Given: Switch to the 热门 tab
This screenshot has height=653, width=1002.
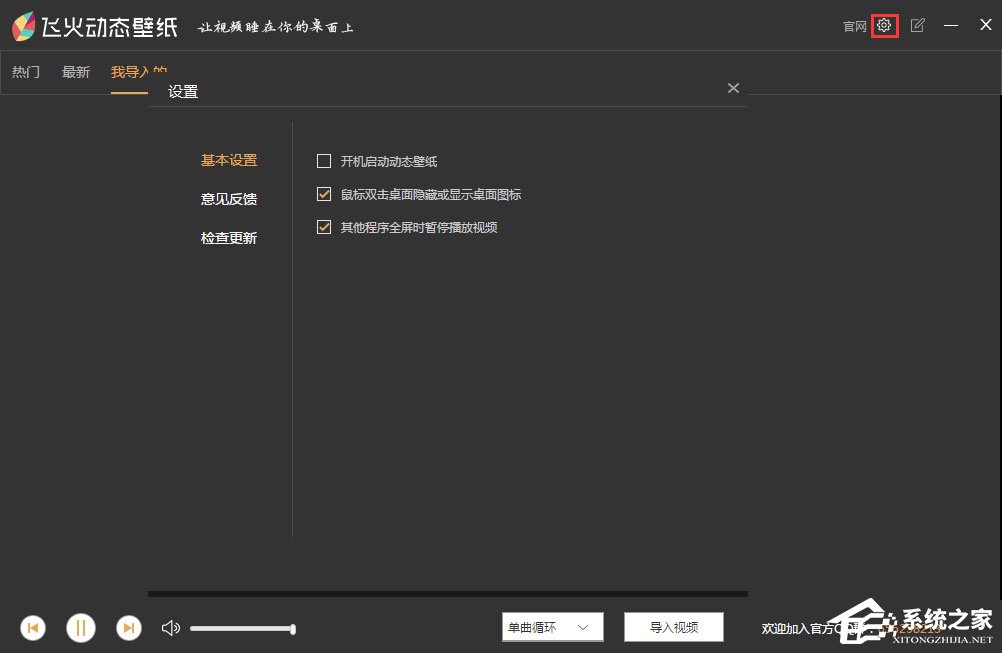Looking at the screenshot, I should click(x=26, y=72).
